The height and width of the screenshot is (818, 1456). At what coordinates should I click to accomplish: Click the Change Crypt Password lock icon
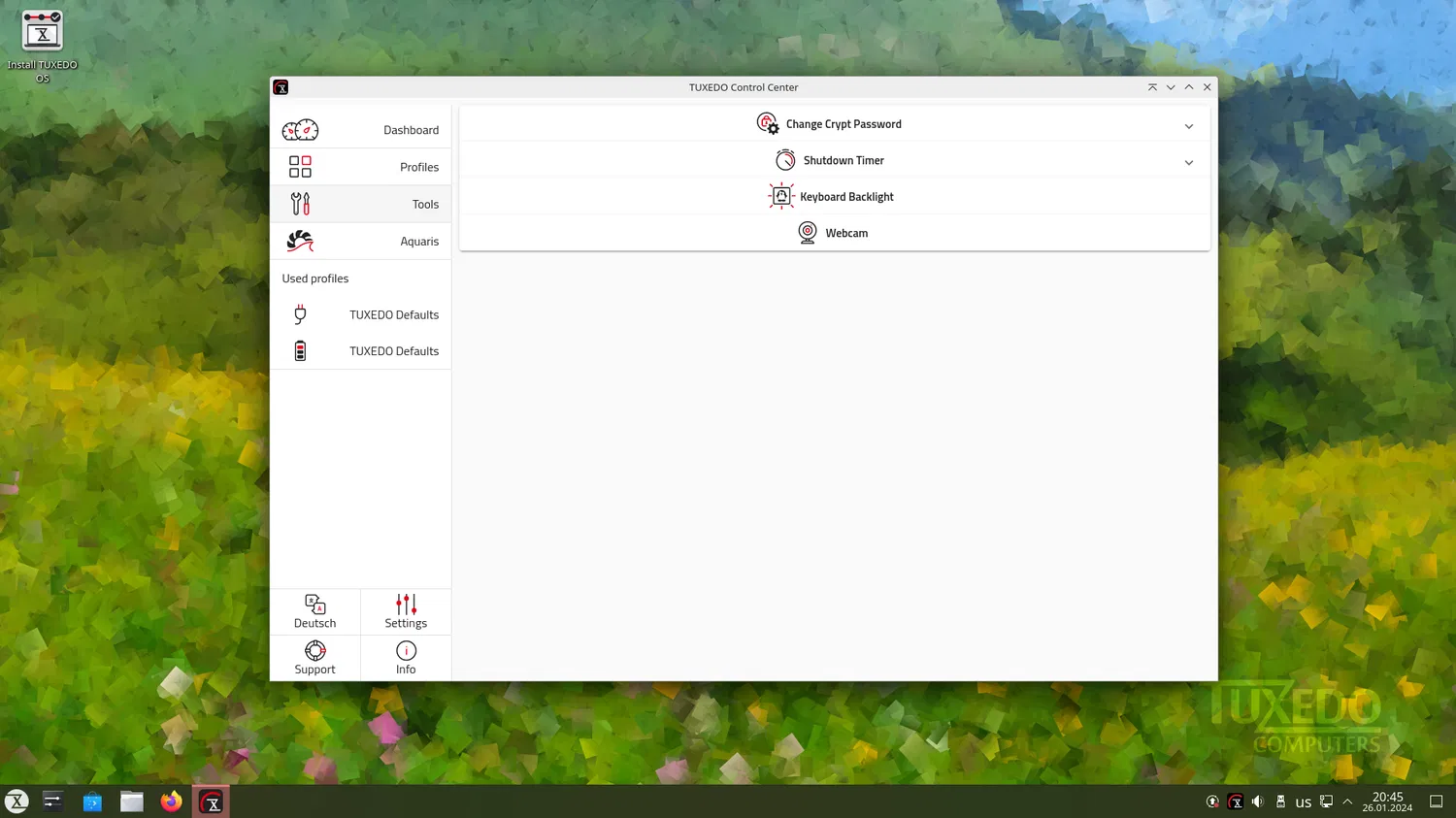point(768,123)
